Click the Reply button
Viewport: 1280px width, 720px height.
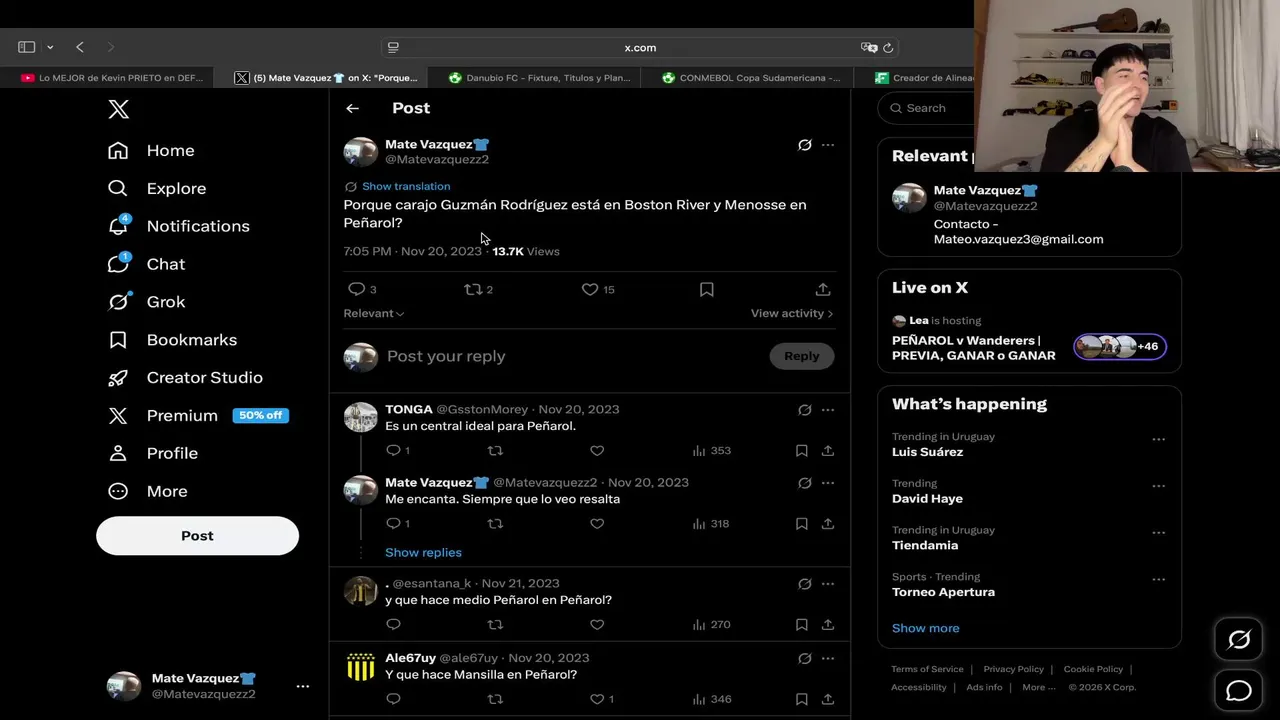(801, 356)
